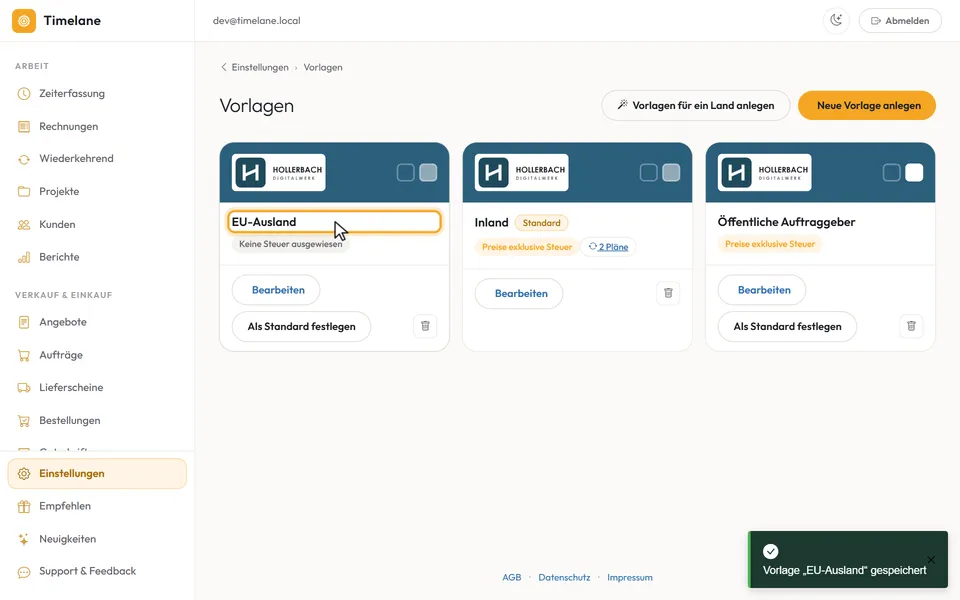Navigate to Projekte
This screenshot has width=960, height=600.
click(97, 192)
